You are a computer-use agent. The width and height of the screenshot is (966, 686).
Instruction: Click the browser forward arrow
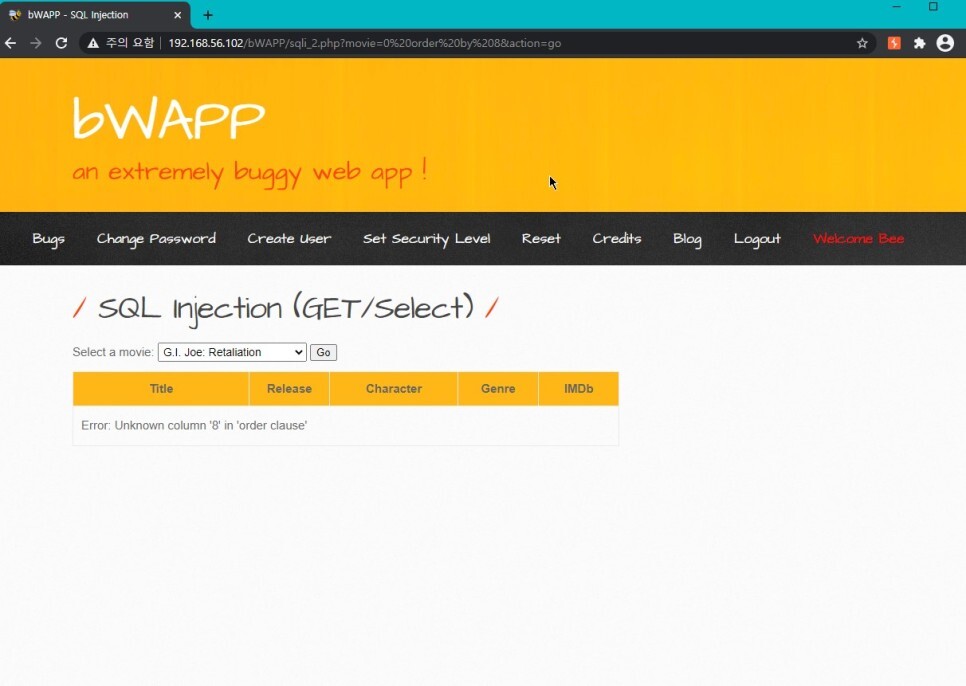click(36, 43)
